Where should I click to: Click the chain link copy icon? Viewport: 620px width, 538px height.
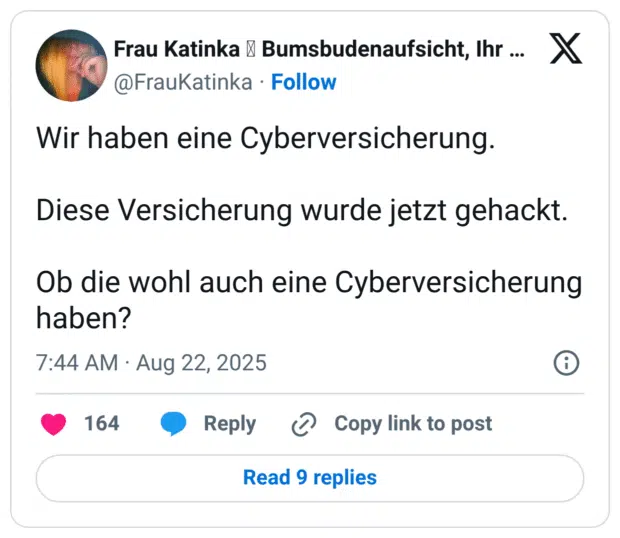303,424
